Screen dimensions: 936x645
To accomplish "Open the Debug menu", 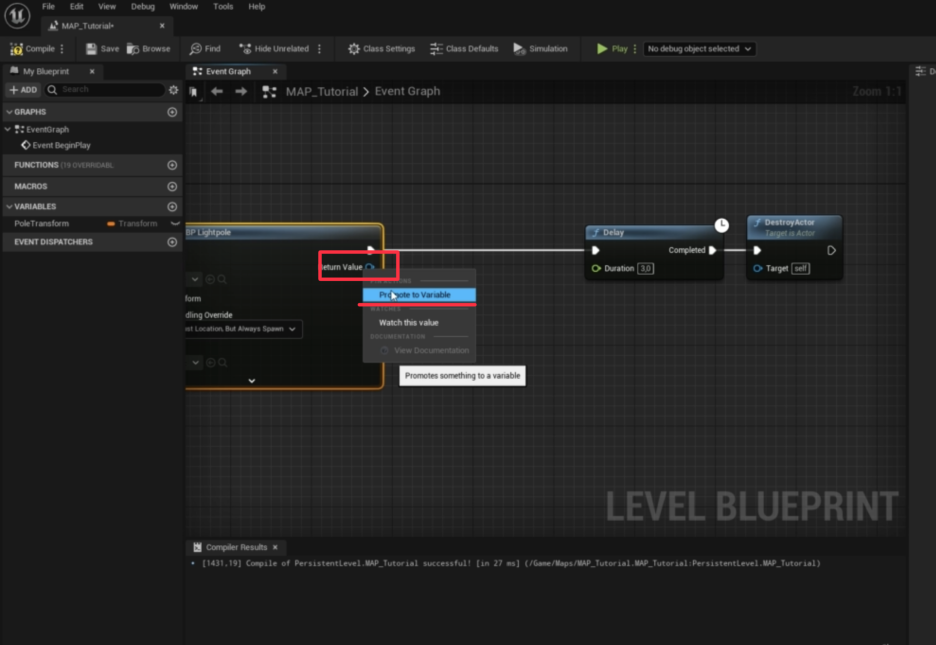I will click(x=143, y=7).
